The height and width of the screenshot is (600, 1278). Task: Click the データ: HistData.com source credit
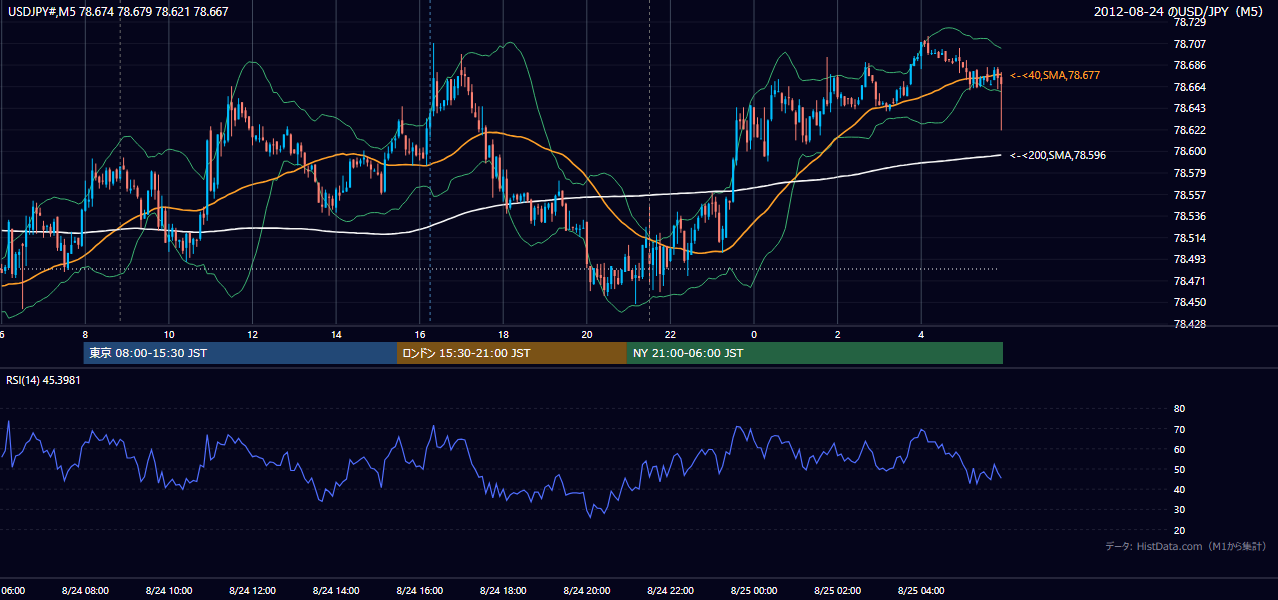pyautogui.click(x=1186, y=546)
